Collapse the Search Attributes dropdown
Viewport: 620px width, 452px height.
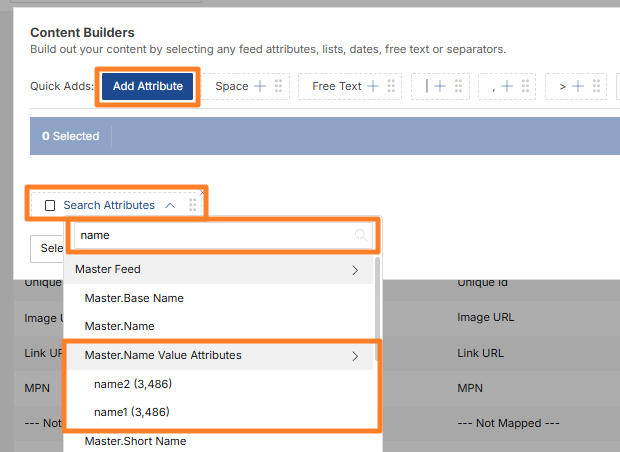click(x=170, y=205)
